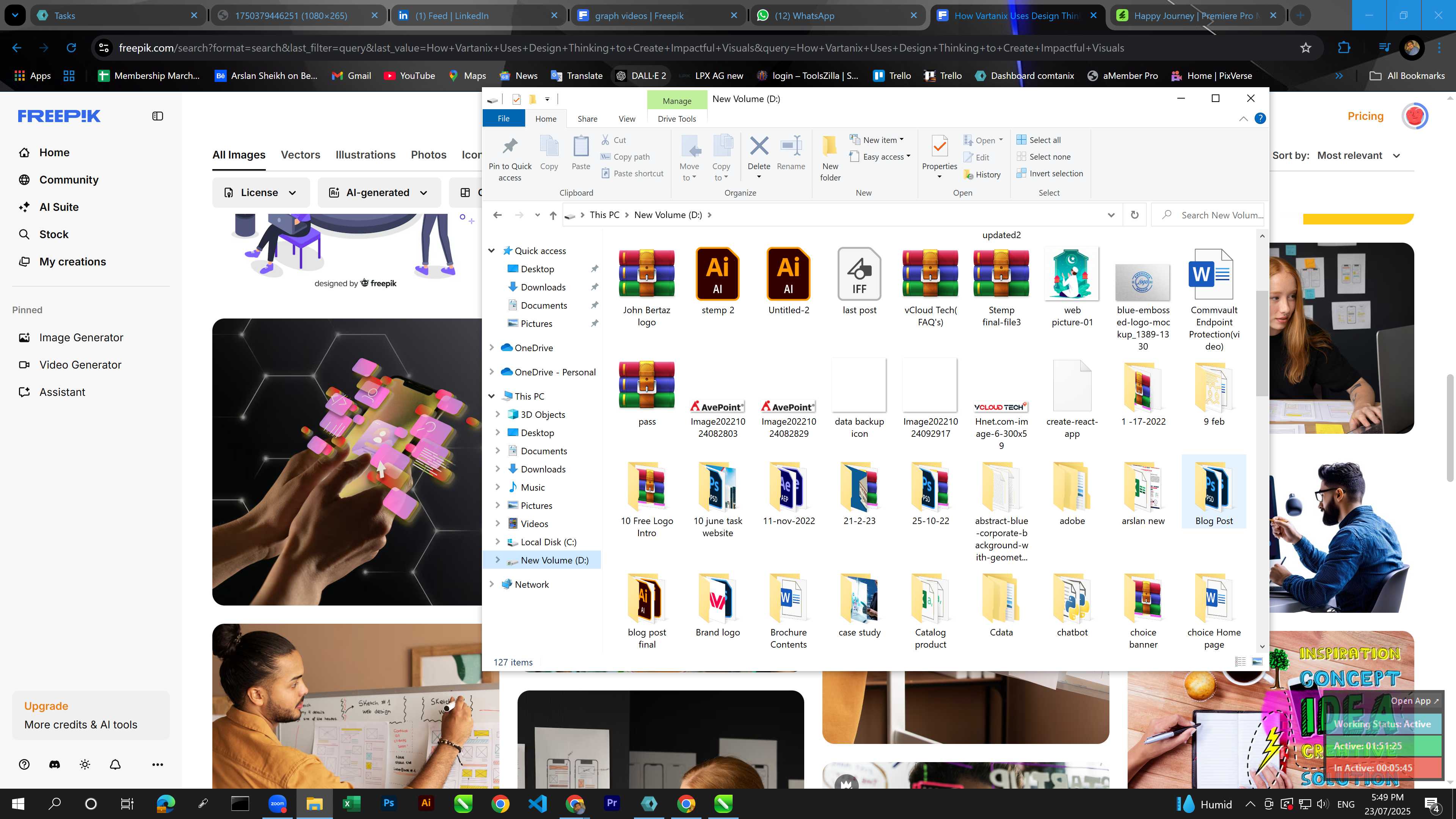The width and height of the screenshot is (1456, 819).
Task: Click YouTube bookmark in bookmarks bar
Action: (410, 76)
